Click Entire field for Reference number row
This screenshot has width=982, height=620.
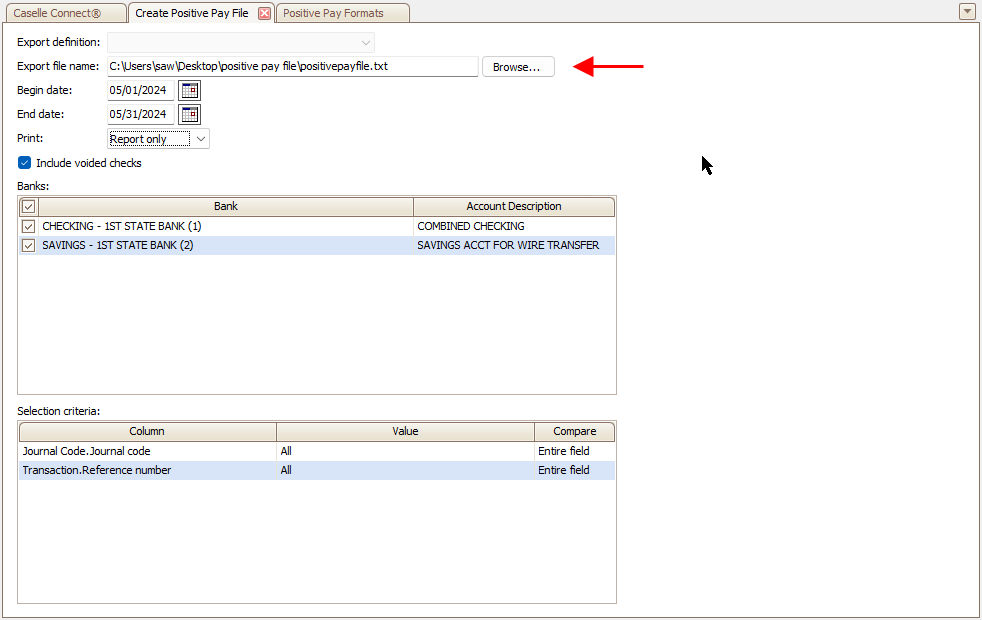coord(574,470)
